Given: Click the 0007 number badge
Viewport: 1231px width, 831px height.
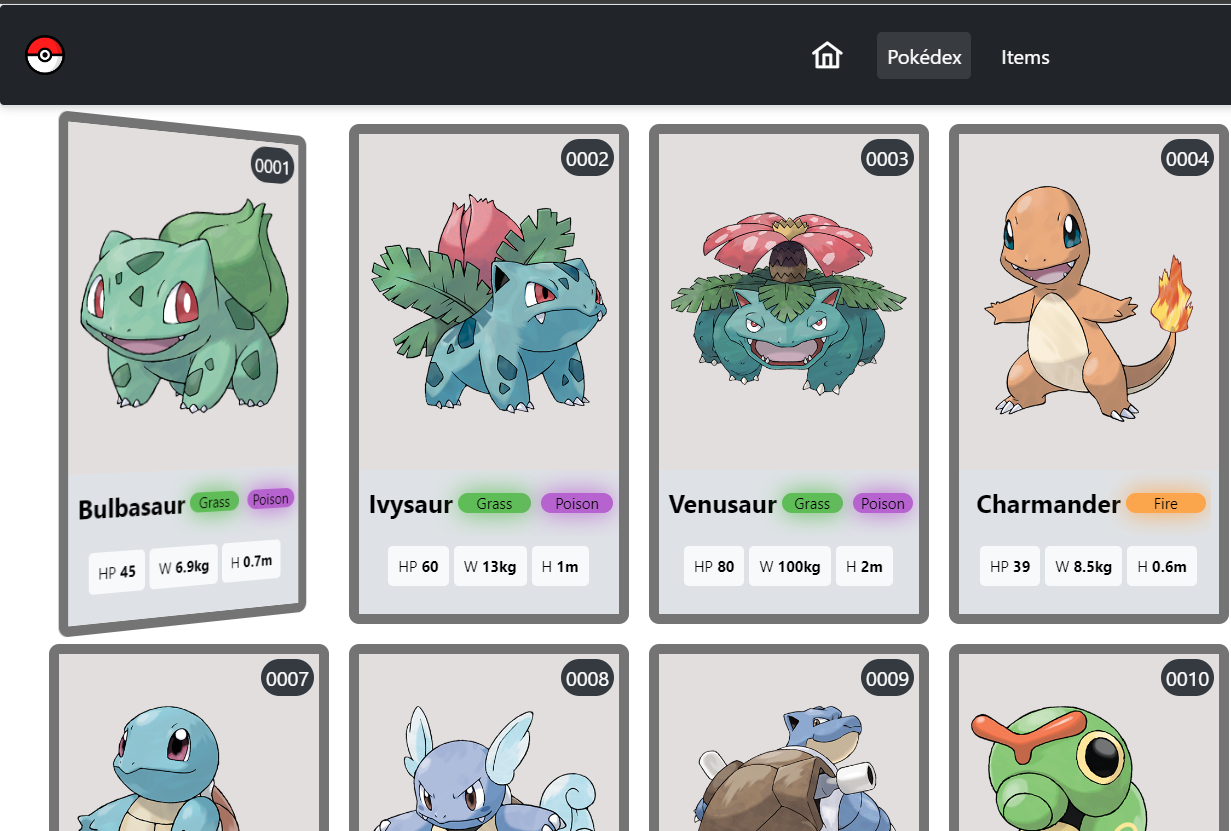Looking at the screenshot, I should 287,678.
